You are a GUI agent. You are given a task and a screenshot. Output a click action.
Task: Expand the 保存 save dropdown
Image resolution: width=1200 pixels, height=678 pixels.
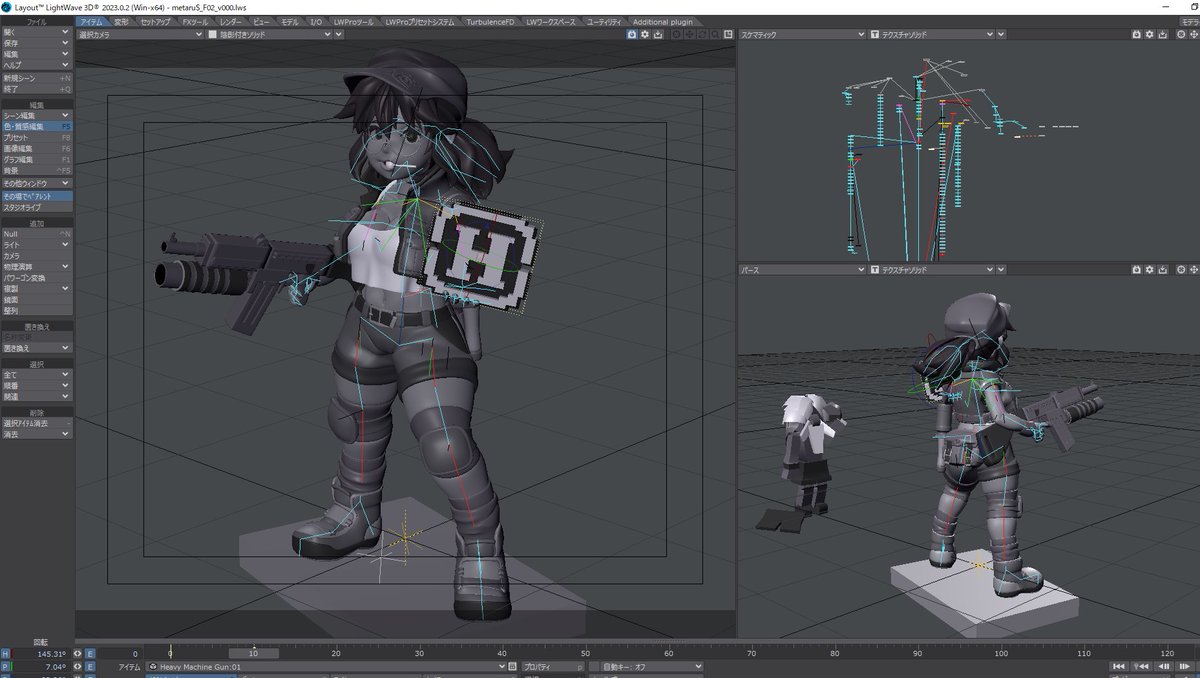pyautogui.click(x=36, y=43)
